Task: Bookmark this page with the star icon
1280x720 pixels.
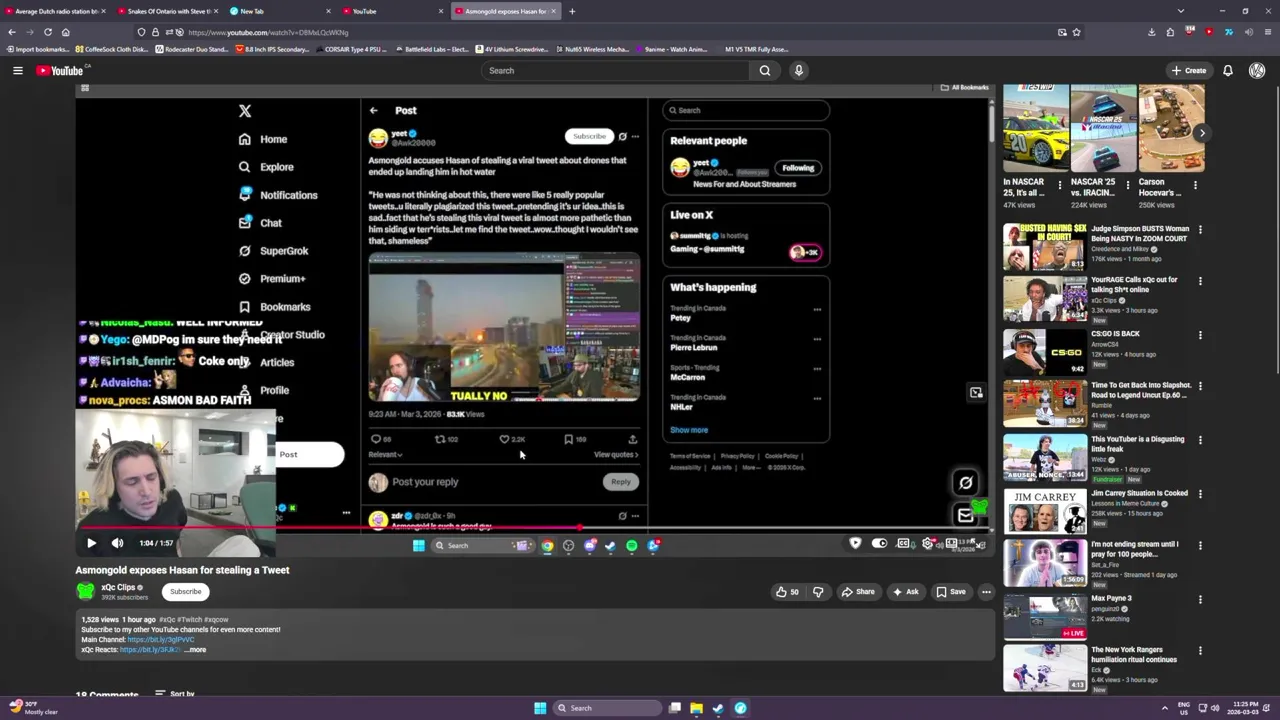Action: pos(1076,32)
